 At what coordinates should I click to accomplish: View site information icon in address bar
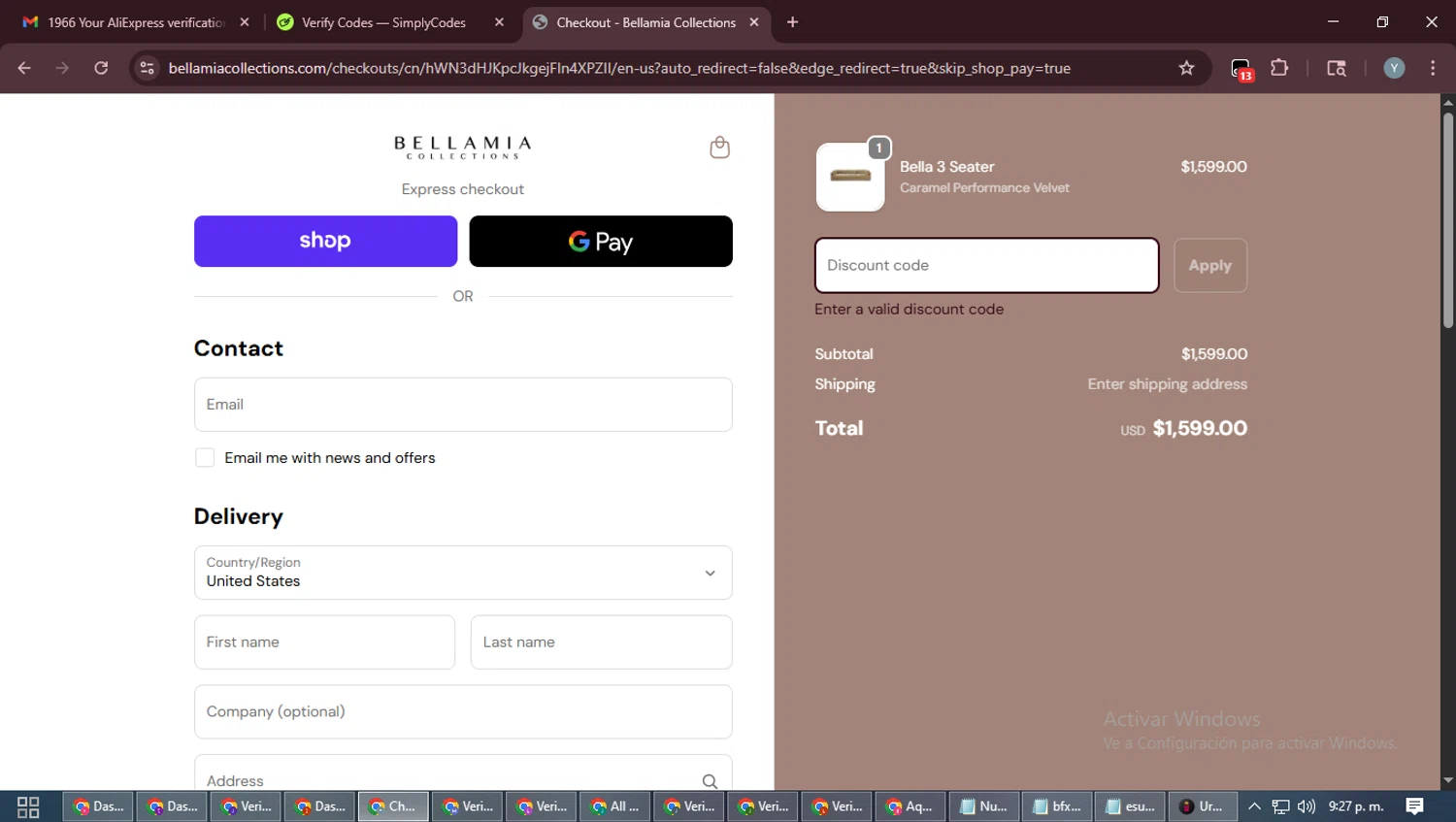[x=147, y=68]
